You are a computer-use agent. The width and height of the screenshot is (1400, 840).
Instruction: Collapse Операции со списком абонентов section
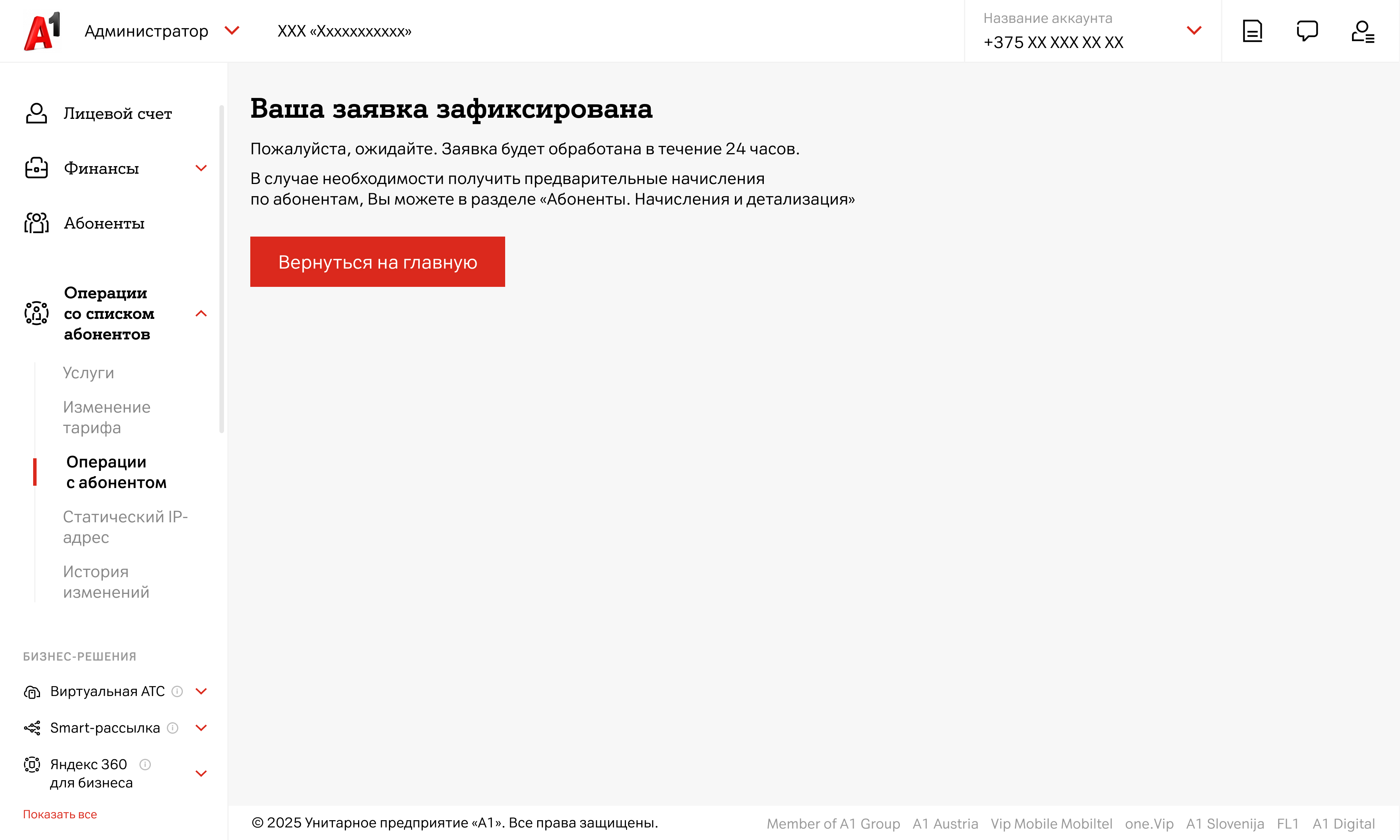tap(201, 314)
